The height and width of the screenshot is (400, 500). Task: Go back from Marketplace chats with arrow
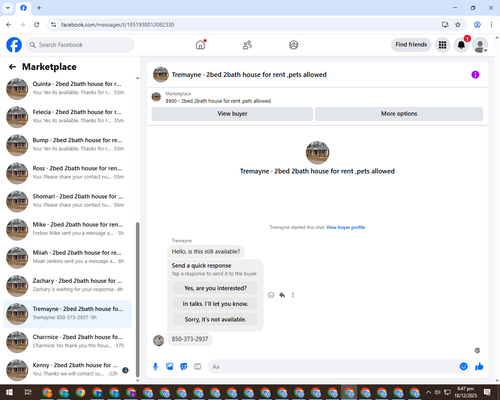12,67
